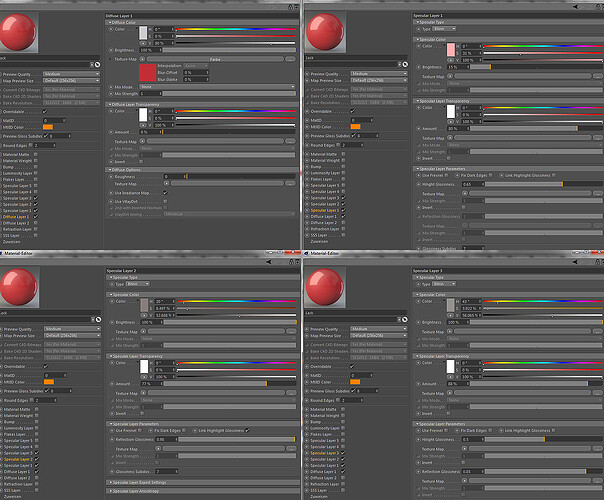Screen dimensions: 604x500
Task: Enable Invert under Diffuse Layer Transparency
Action: click(141, 162)
